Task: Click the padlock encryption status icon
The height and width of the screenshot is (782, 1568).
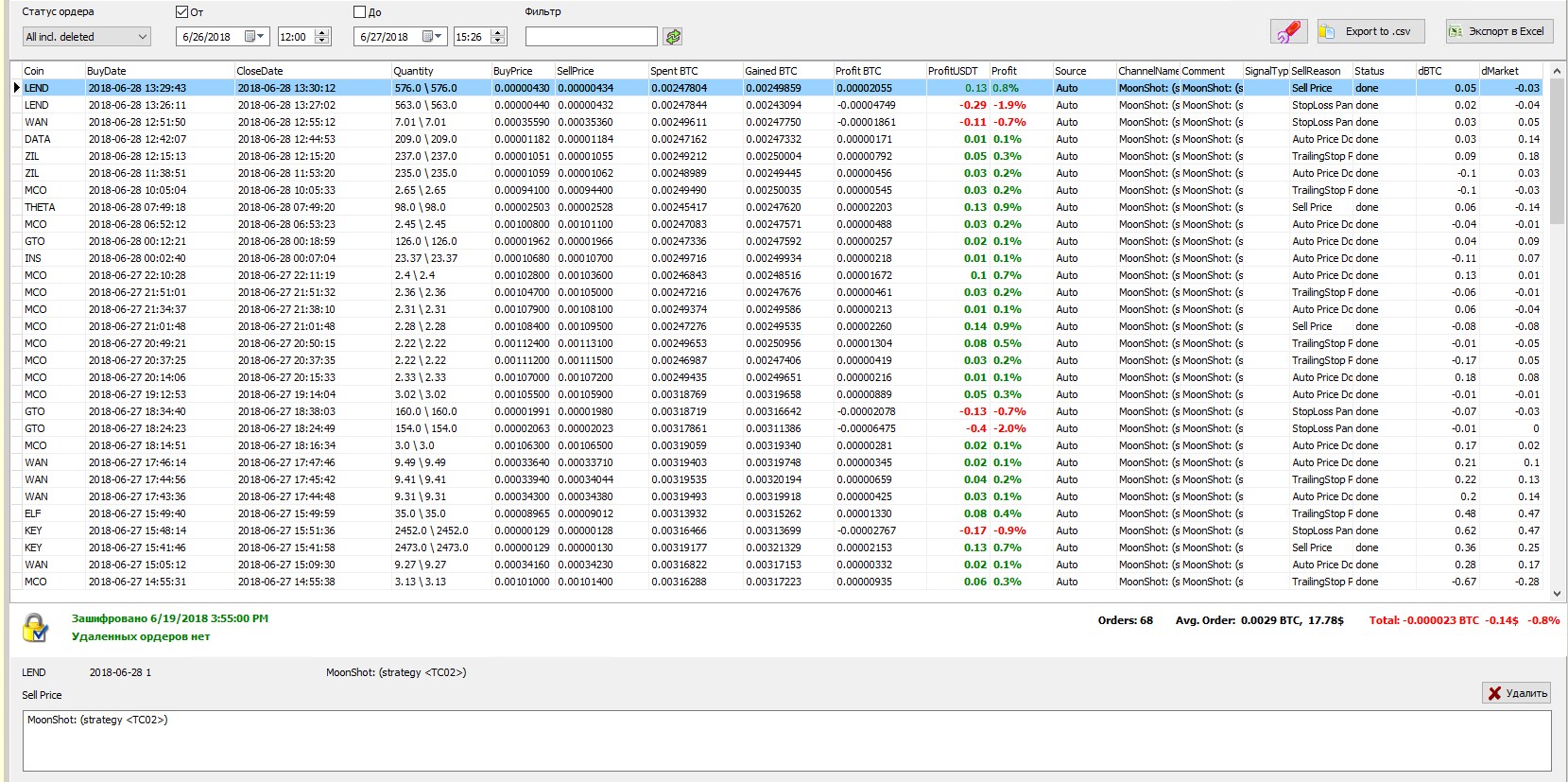Action: [x=35, y=627]
